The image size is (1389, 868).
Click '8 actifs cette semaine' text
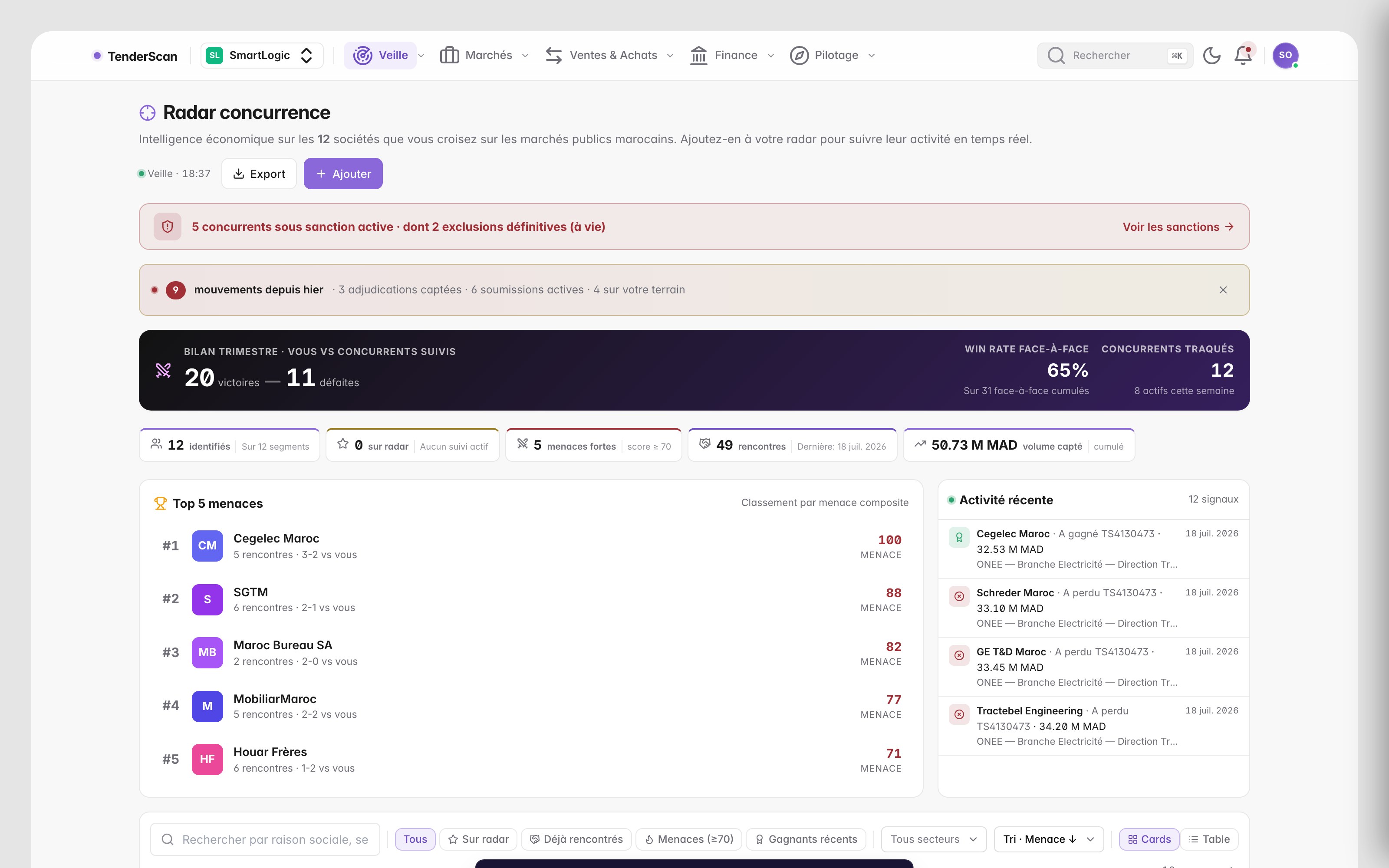1184,391
